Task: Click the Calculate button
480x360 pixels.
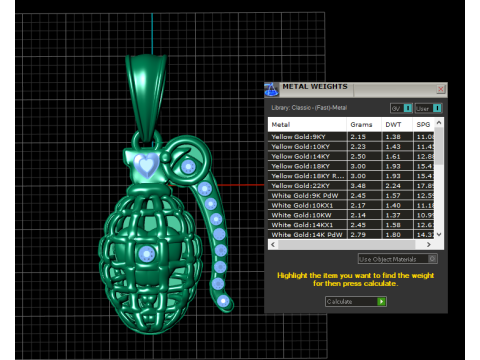Action: point(356,302)
